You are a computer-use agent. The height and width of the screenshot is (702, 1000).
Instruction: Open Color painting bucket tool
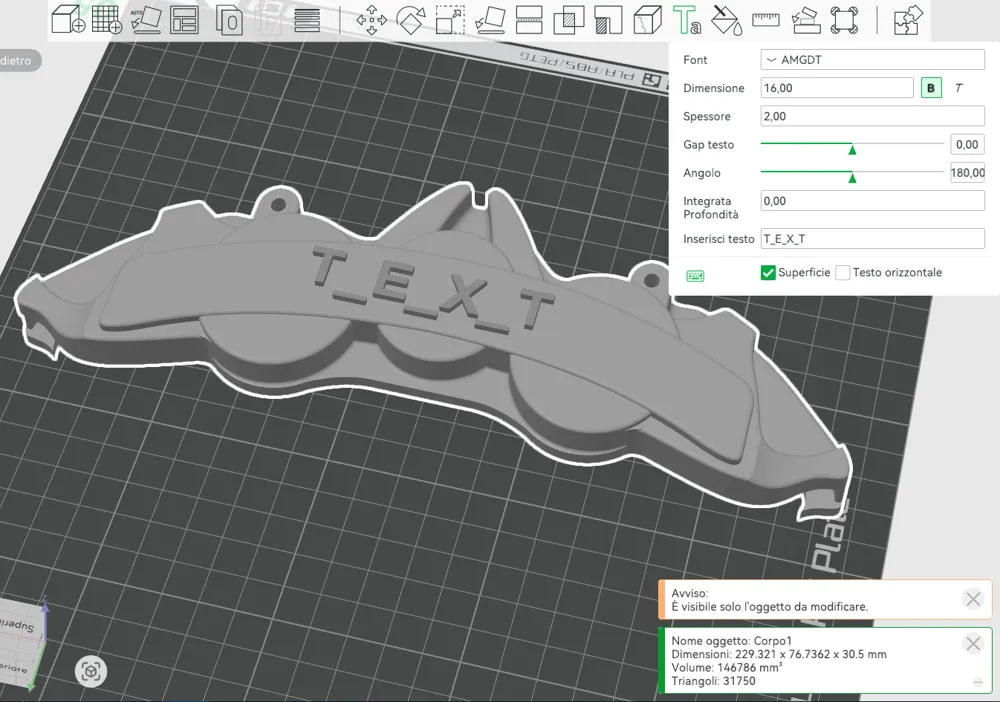726,20
